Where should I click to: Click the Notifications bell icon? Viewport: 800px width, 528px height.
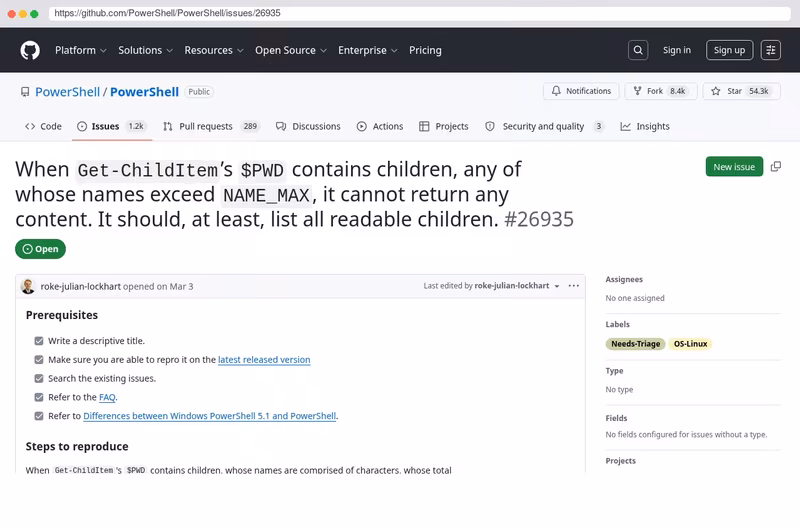point(556,91)
